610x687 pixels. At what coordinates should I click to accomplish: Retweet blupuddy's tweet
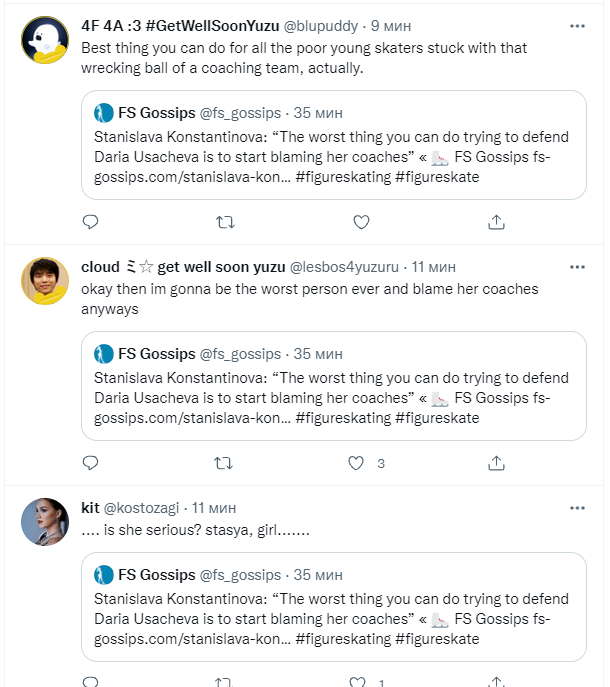(x=225, y=222)
